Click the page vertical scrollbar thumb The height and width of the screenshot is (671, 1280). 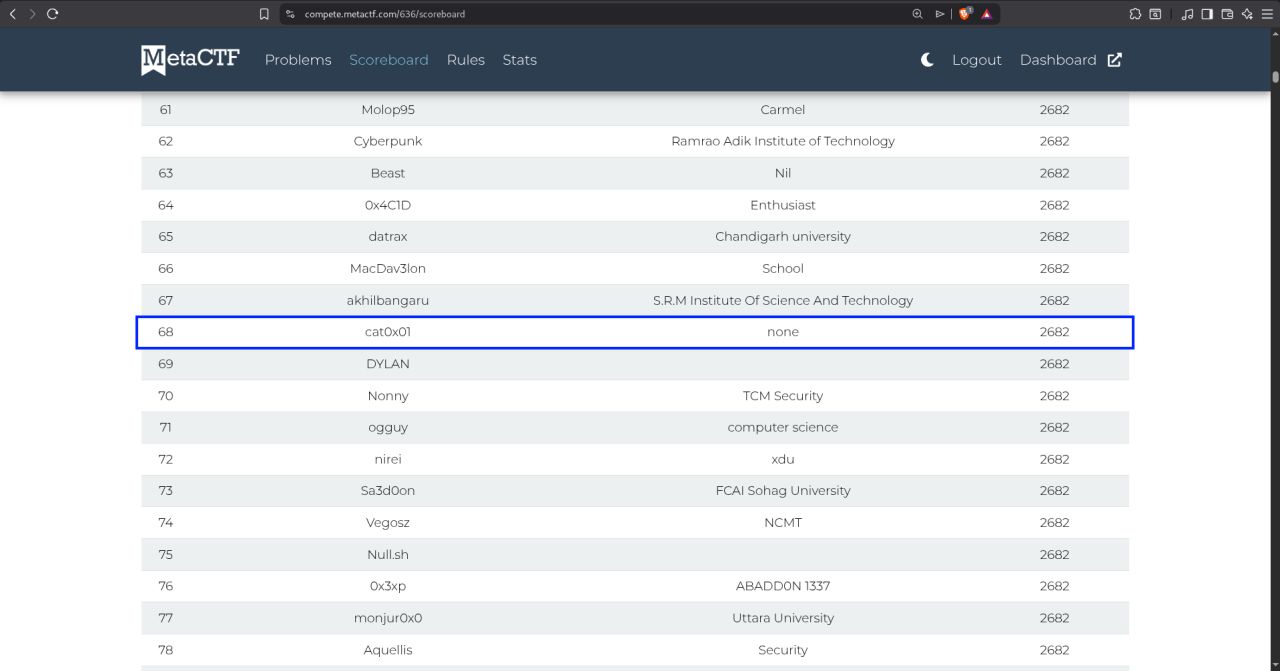pos(1275,76)
